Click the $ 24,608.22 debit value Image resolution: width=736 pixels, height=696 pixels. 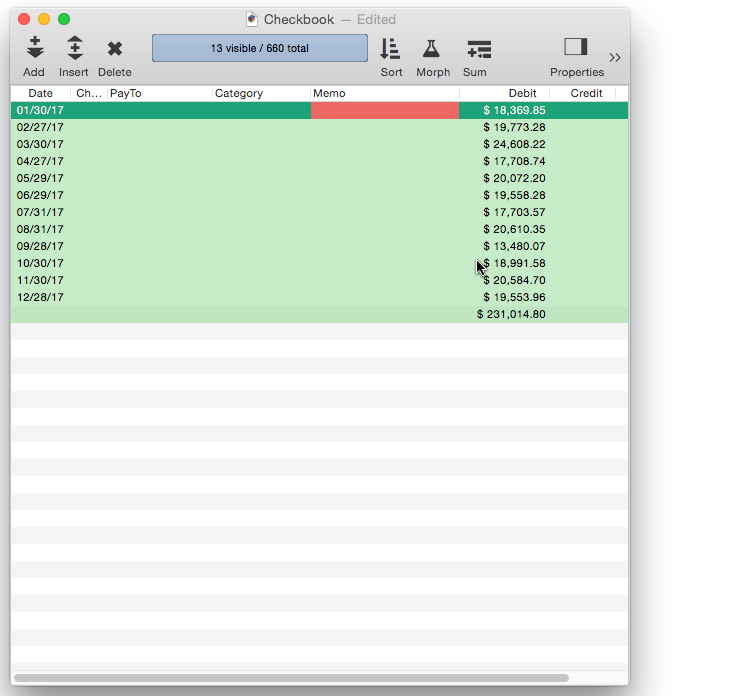pos(514,144)
